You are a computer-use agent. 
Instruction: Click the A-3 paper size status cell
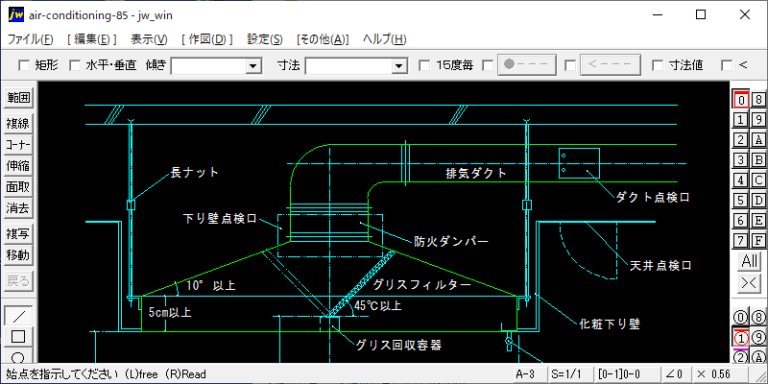coord(529,375)
